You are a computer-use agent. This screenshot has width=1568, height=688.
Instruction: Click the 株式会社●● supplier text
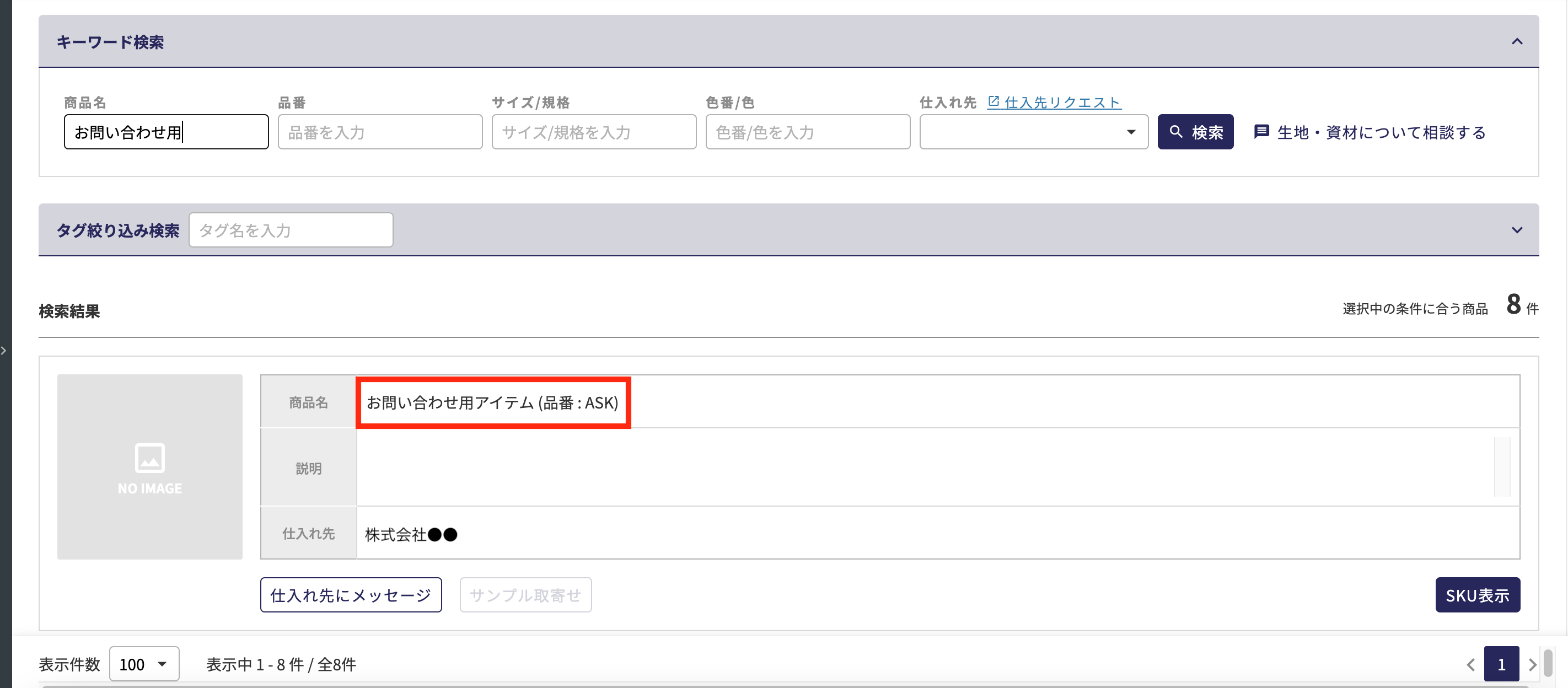[x=411, y=535]
